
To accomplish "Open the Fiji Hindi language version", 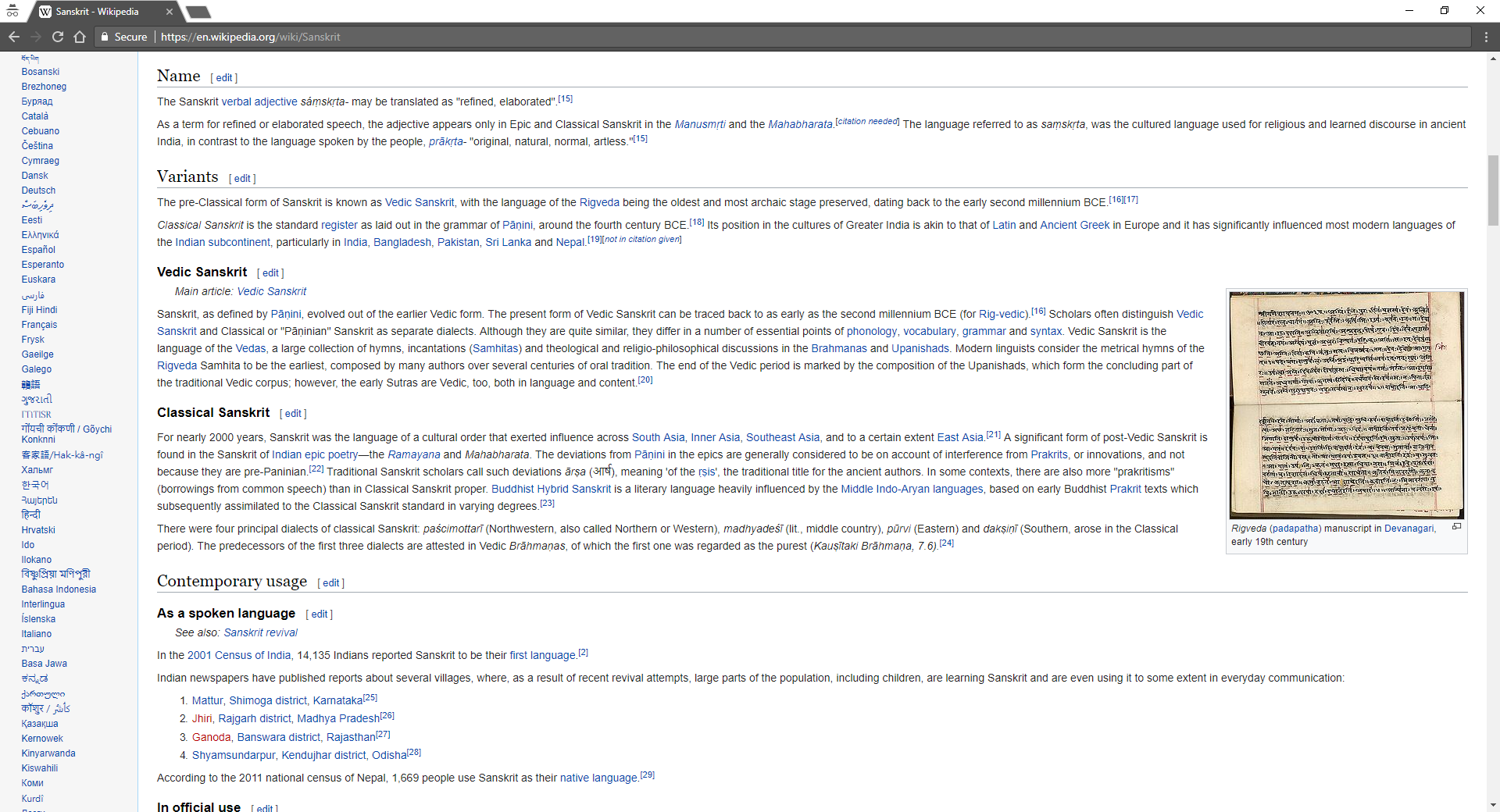I will click(x=39, y=310).
